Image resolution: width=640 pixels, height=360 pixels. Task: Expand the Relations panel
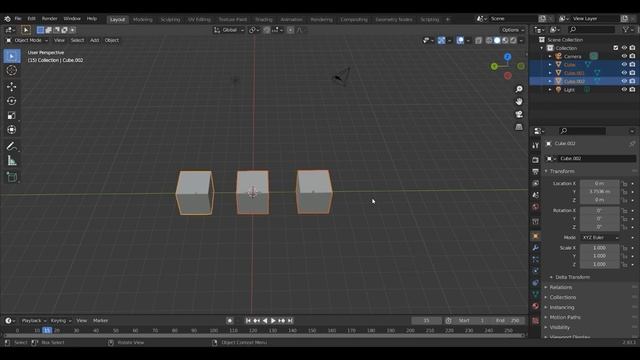560,287
